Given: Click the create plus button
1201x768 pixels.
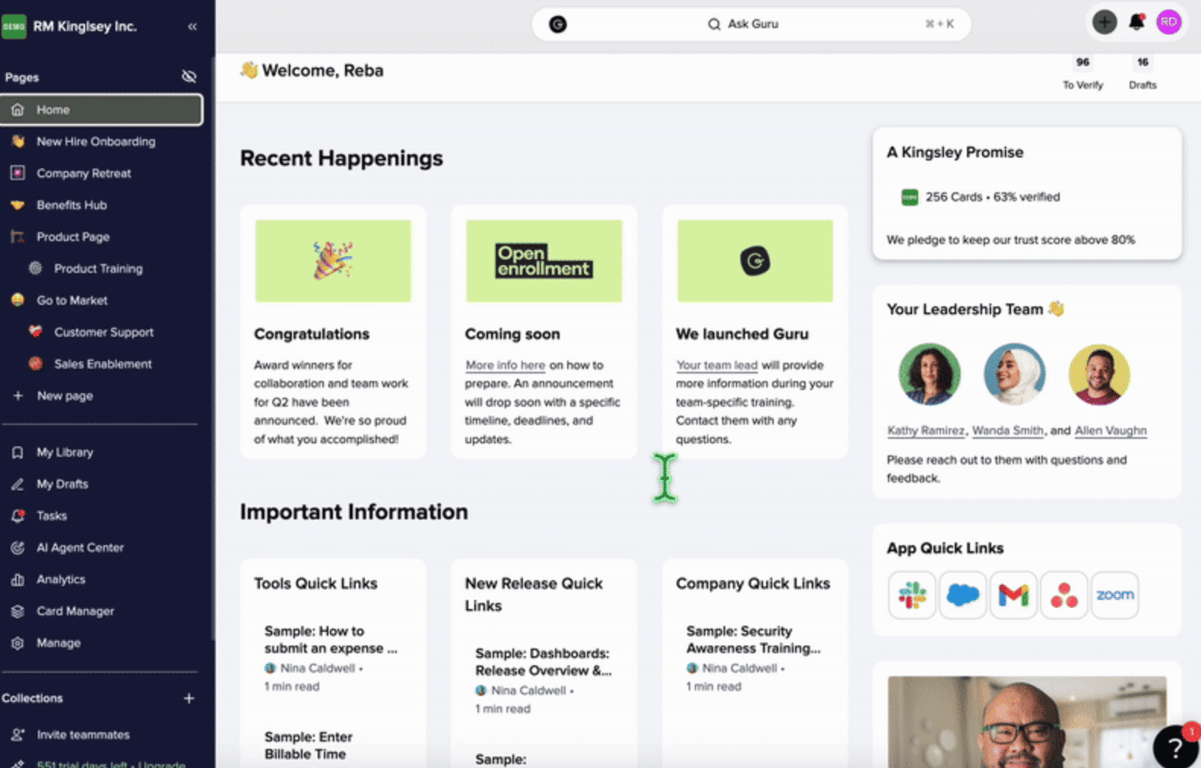Looking at the screenshot, I should coord(1104,22).
